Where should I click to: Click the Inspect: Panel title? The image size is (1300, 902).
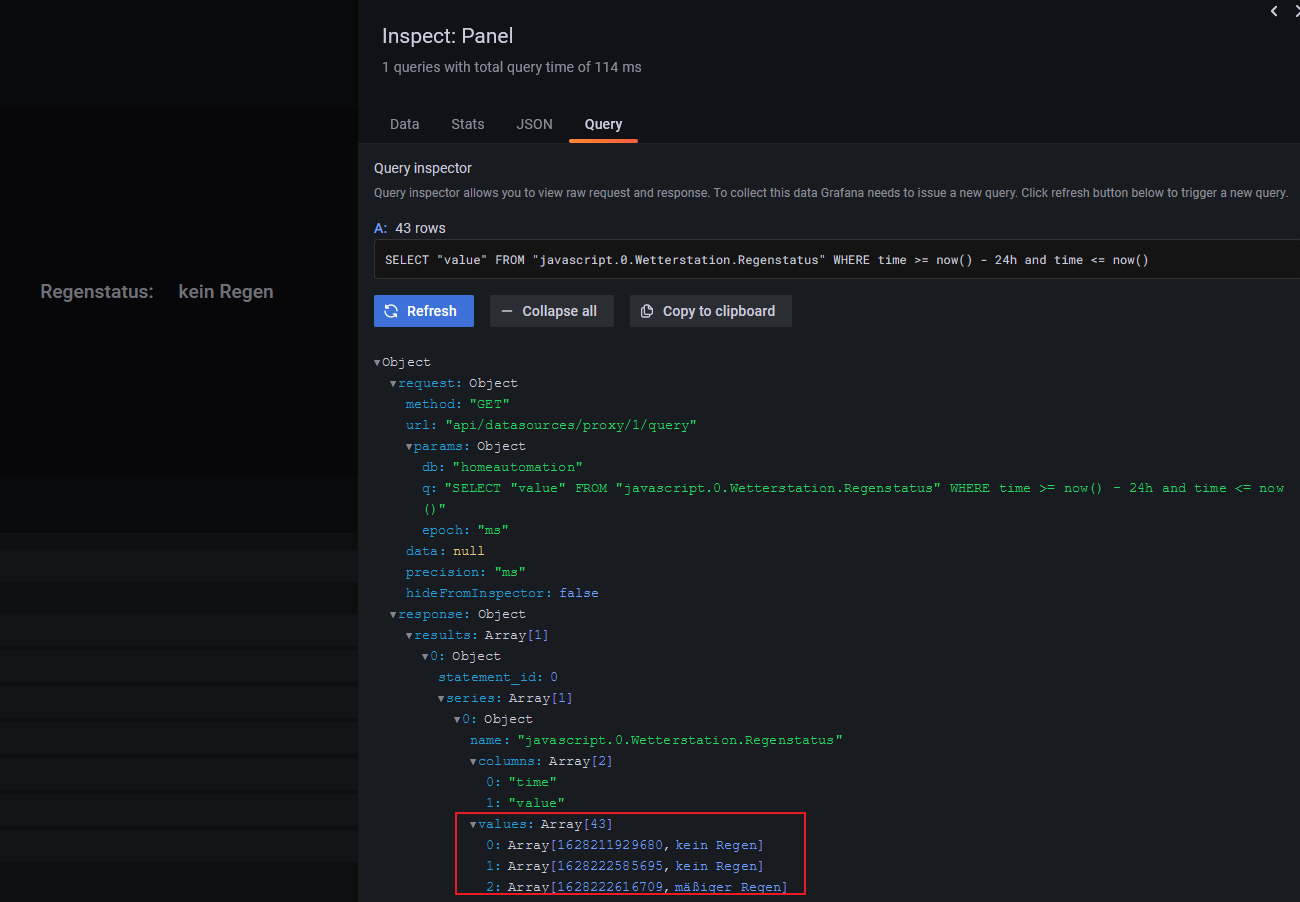447,36
